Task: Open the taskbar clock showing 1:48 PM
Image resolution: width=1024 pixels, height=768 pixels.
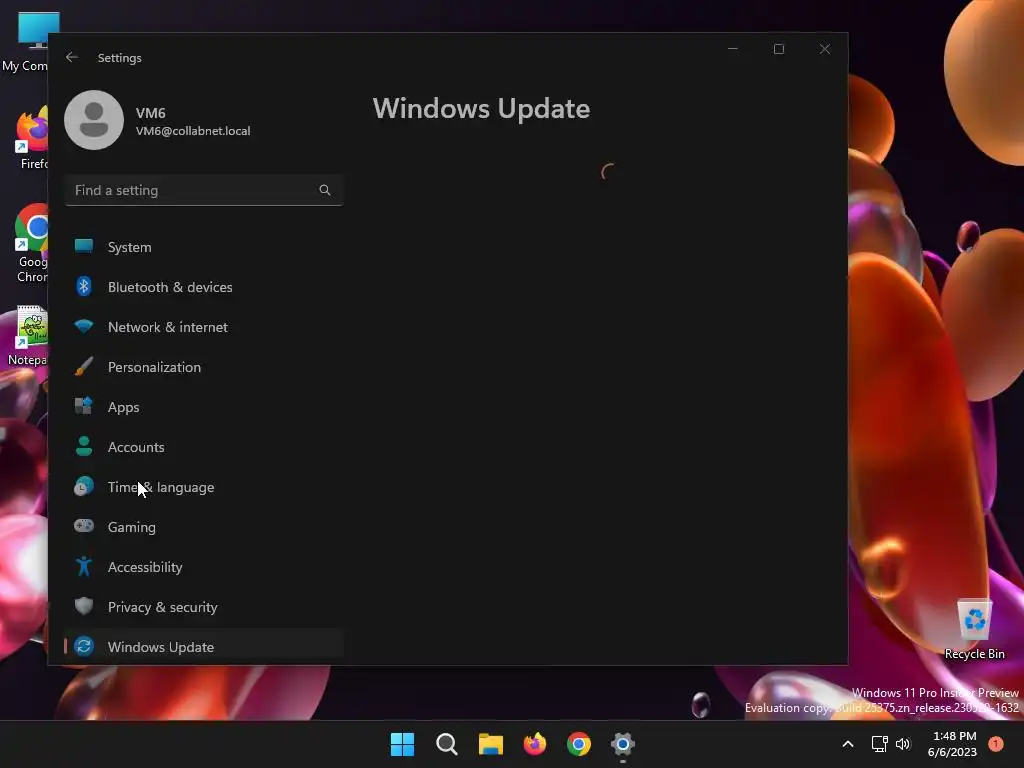Action: [x=953, y=744]
